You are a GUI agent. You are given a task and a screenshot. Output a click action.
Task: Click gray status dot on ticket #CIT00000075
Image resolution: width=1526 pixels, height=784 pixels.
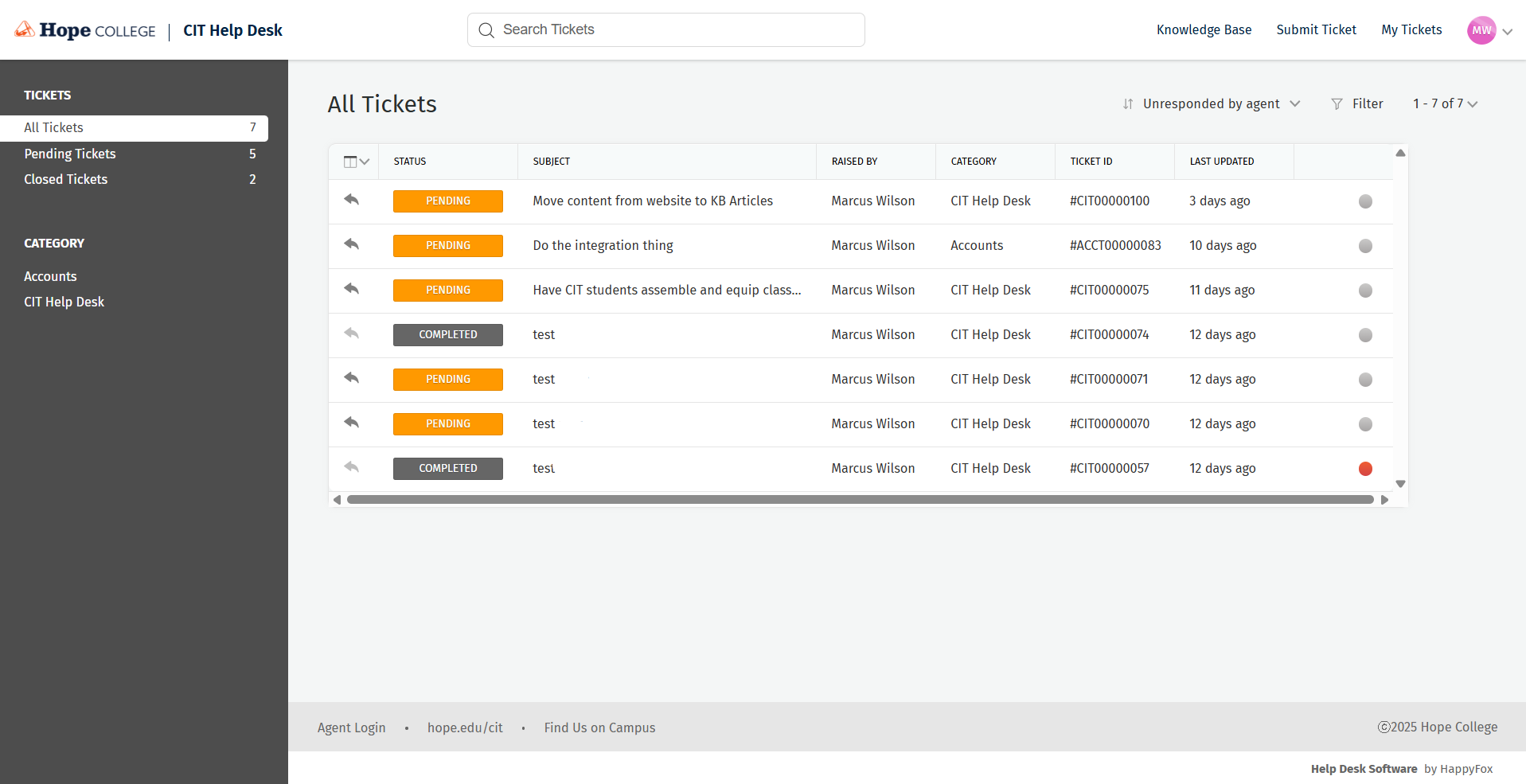point(1365,291)
